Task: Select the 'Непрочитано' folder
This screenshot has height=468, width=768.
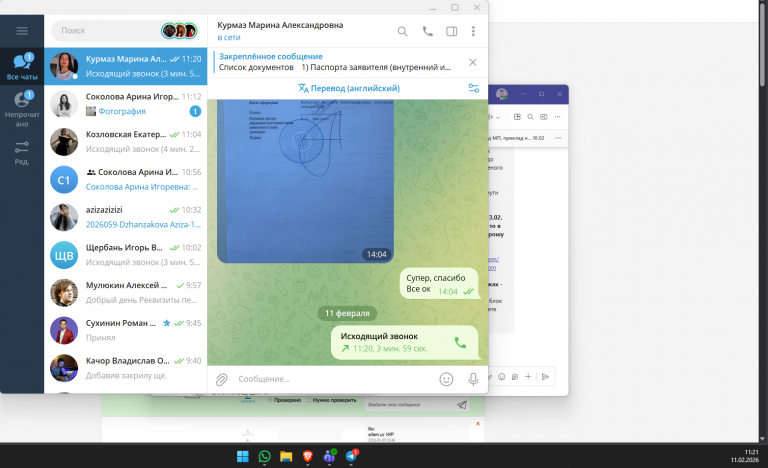Action: 22,109
